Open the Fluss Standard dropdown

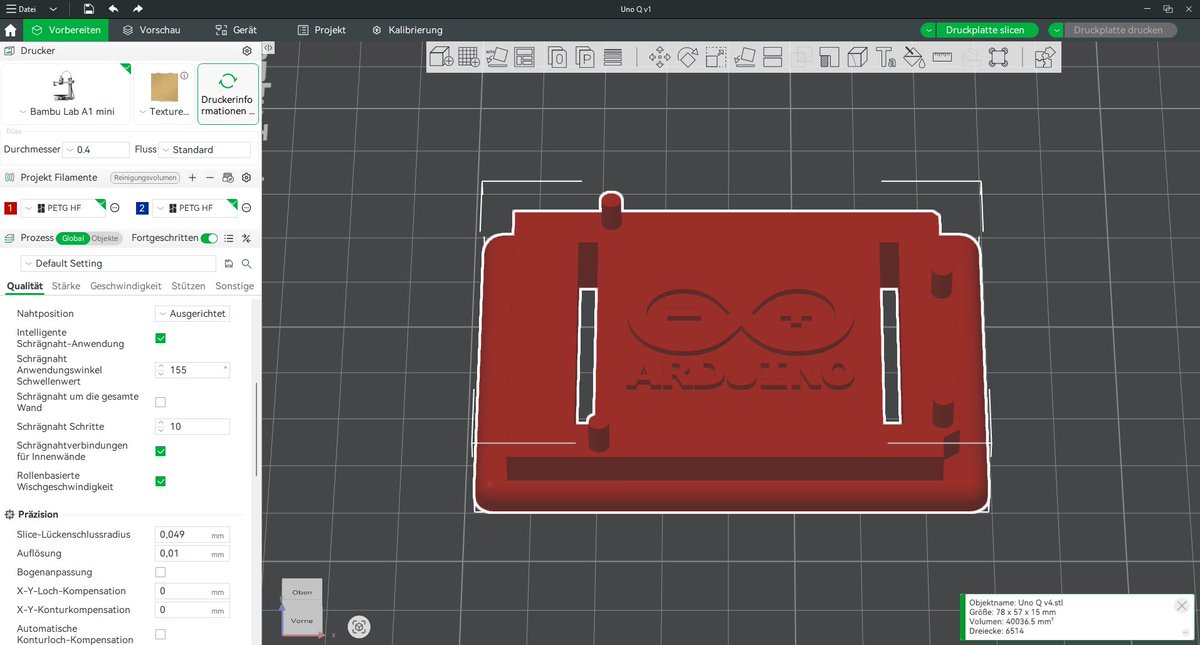click(x=206, y=150)
